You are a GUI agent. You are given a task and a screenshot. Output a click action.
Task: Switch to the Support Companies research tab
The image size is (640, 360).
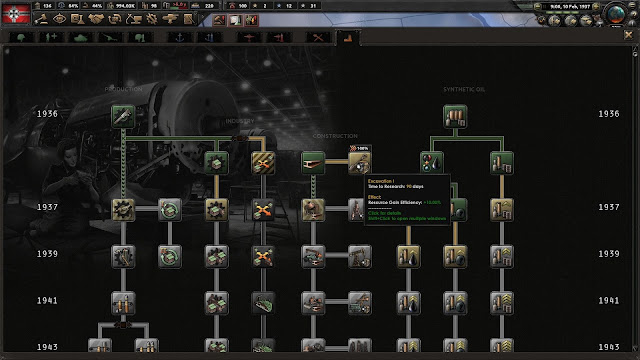51,38
